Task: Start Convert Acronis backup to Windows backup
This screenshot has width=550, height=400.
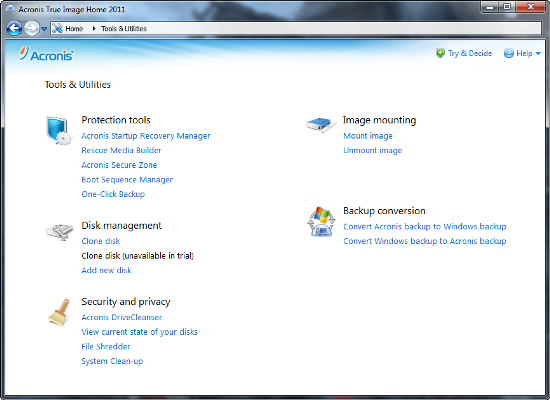Action: coord(424,227)
